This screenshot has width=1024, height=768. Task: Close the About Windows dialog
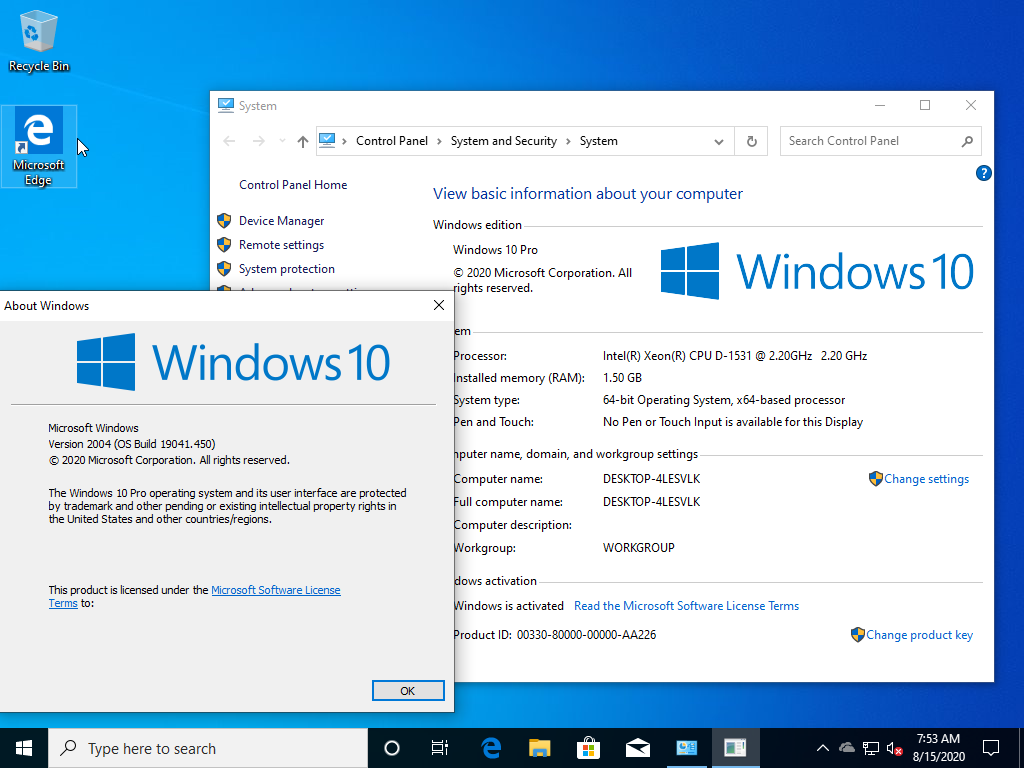point(439,305)
